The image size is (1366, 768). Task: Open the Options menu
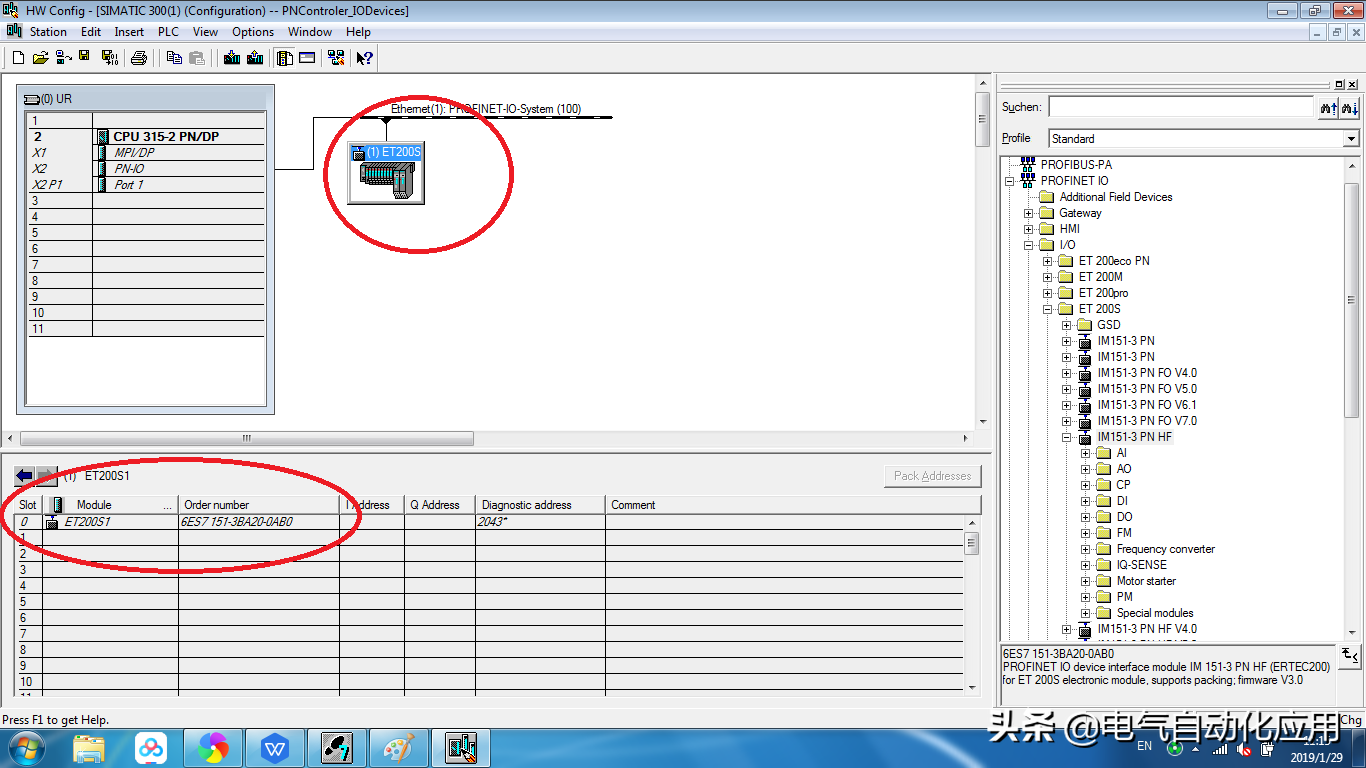[253, 32]
